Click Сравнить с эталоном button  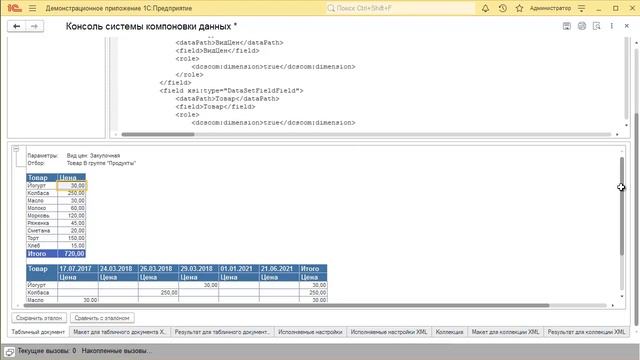pyautogui.click(x=102, y=318)
